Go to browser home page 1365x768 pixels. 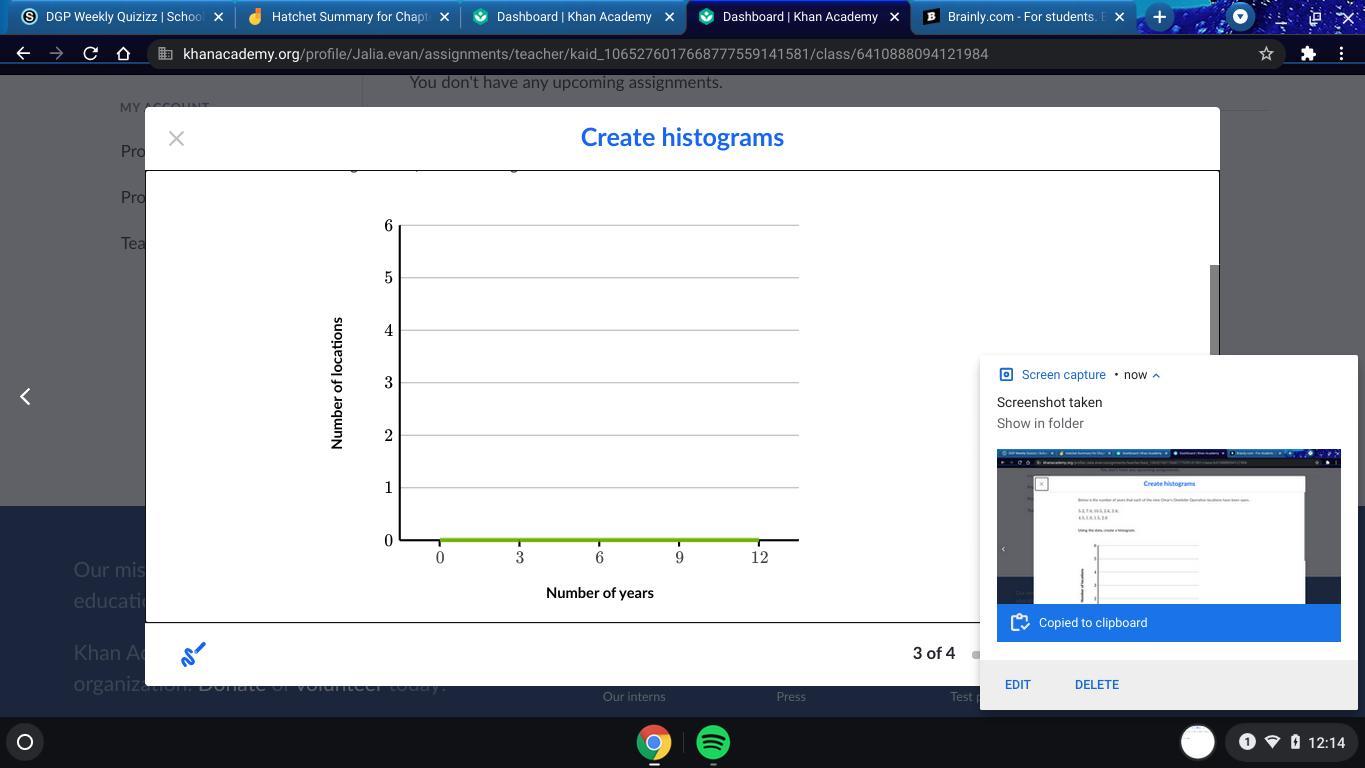(x=123, y=54)
